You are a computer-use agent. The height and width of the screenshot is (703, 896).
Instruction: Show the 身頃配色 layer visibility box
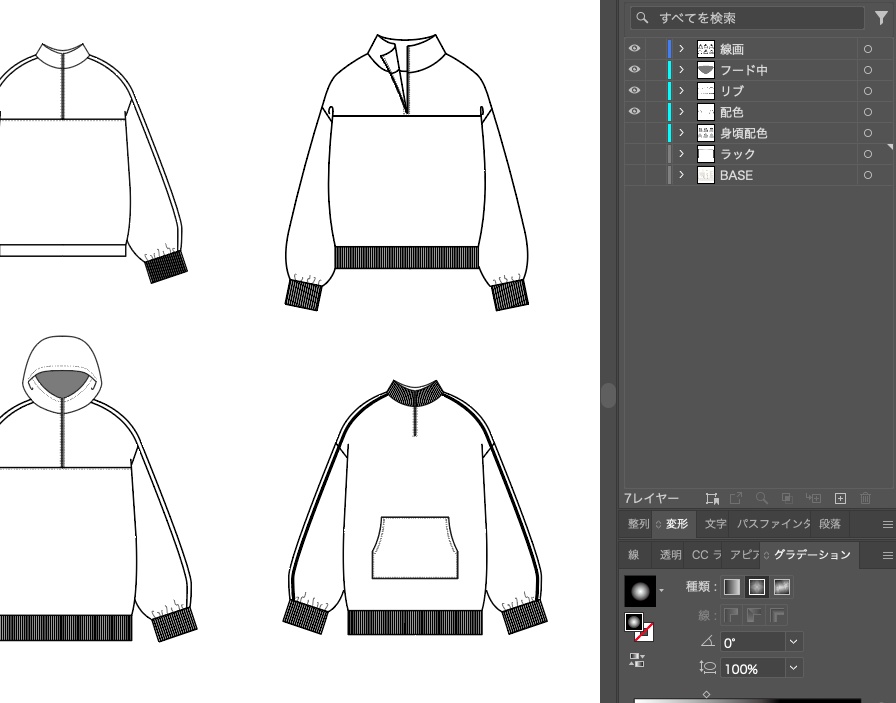point(634,133)
